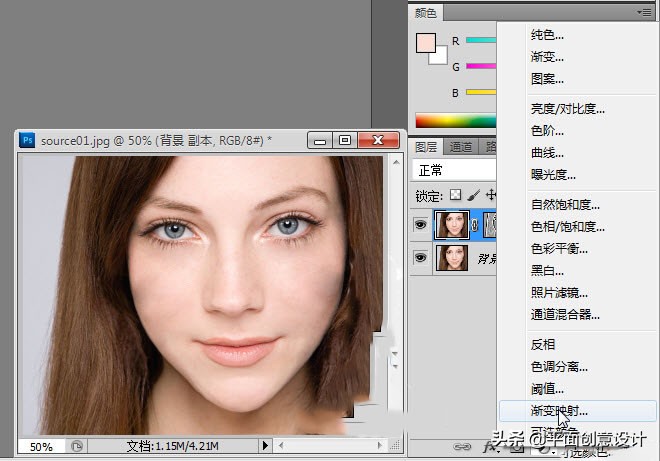660x461 pixels.
Task: Hide the 背景 副本 layer with eye icon
Action: [x=420, y=225]
